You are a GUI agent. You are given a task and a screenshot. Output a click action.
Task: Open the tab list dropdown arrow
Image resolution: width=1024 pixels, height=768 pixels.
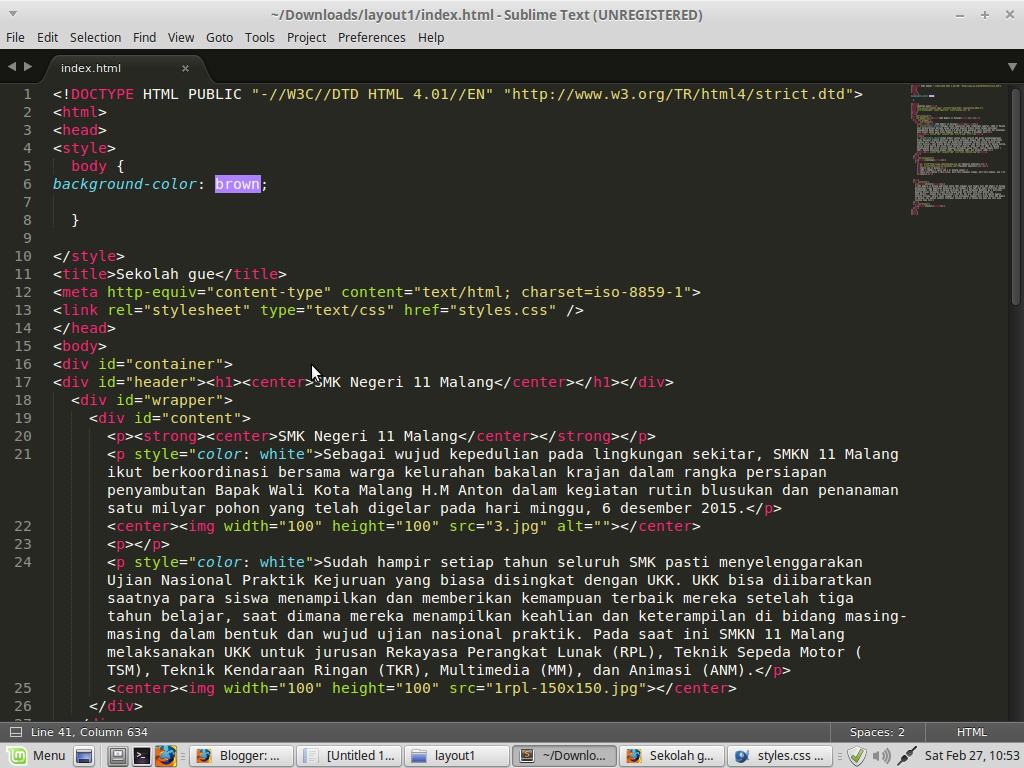(x=1012, y=67)
